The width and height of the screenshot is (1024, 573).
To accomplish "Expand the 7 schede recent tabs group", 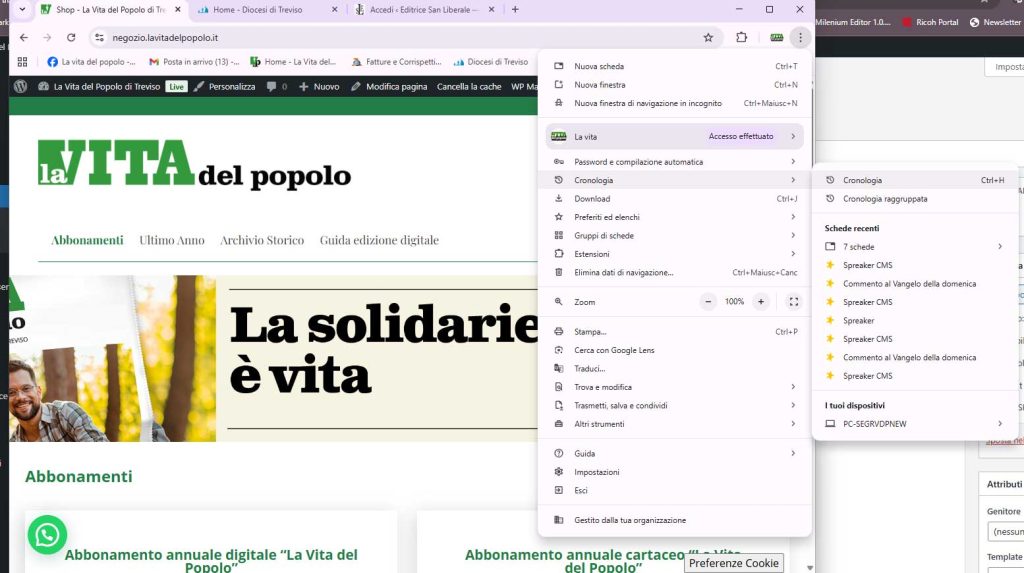I will tap(1000, 247).
